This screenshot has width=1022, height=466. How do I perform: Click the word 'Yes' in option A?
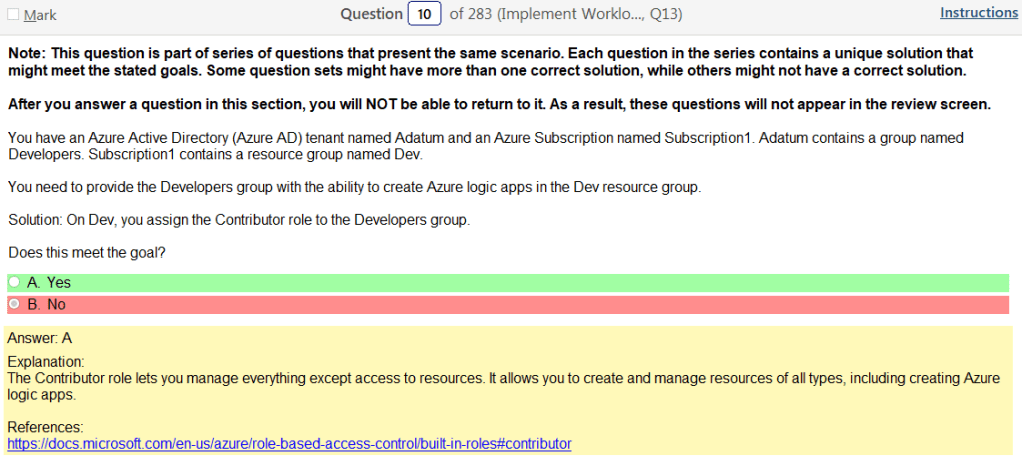coord(59,283)
